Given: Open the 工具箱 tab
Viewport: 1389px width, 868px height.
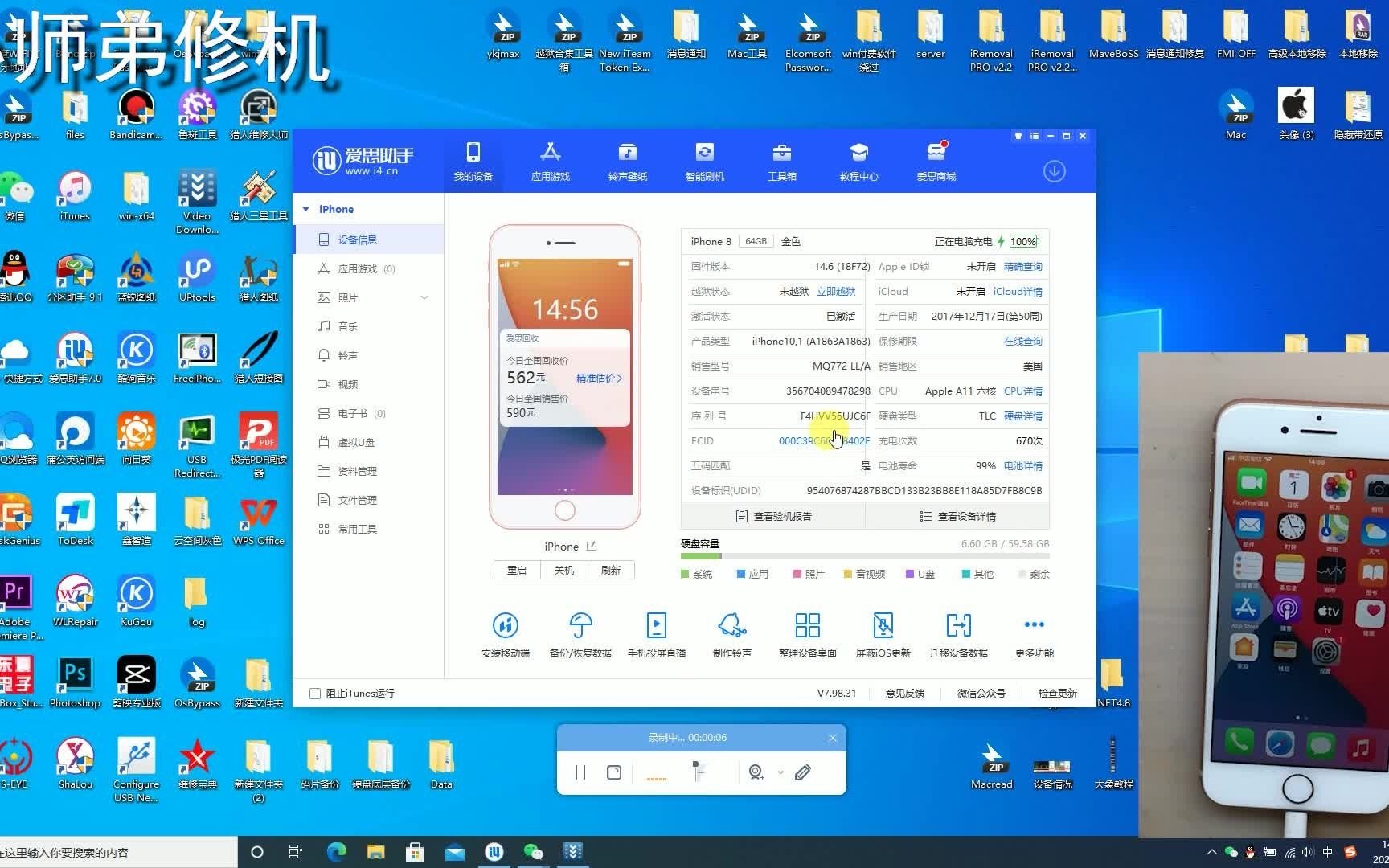Looking at the screenshot, I should [x=781, y=162].
